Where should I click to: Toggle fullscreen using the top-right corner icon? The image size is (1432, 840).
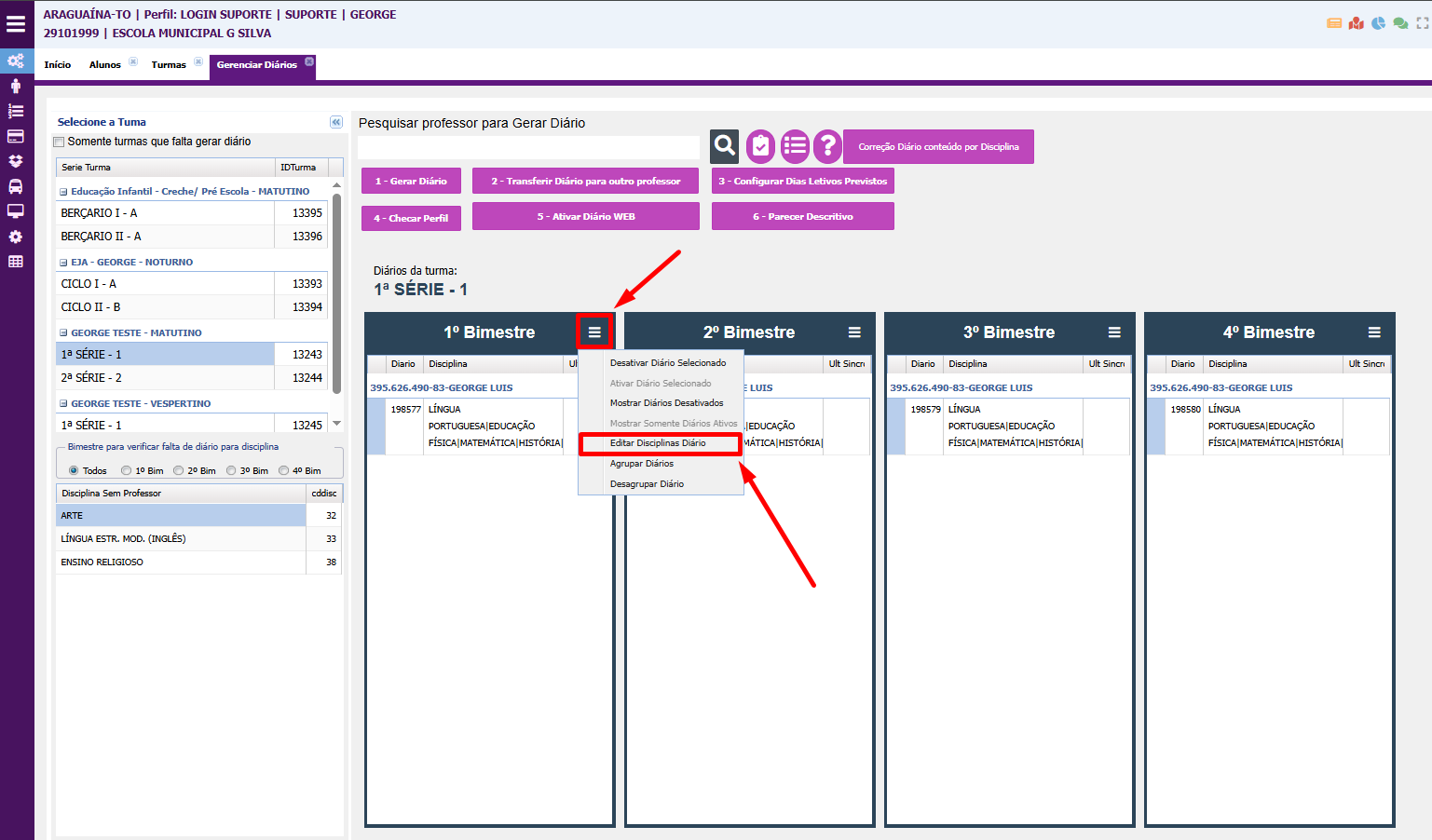(1423, 23)
